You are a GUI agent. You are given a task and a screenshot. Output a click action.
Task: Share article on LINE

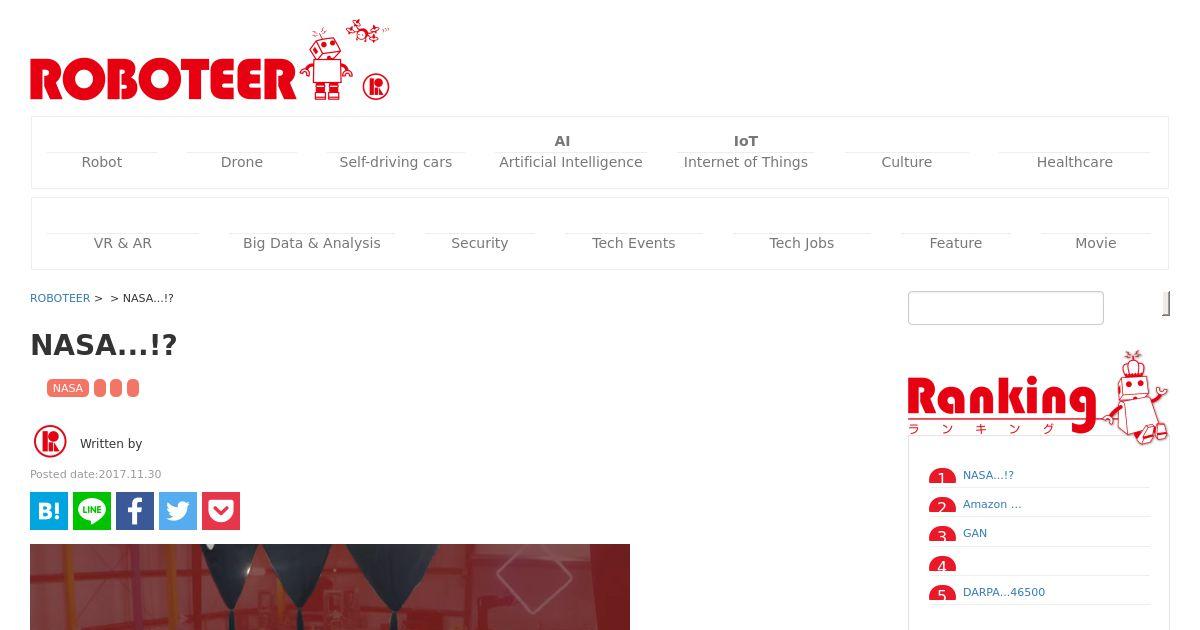(92, 511)
